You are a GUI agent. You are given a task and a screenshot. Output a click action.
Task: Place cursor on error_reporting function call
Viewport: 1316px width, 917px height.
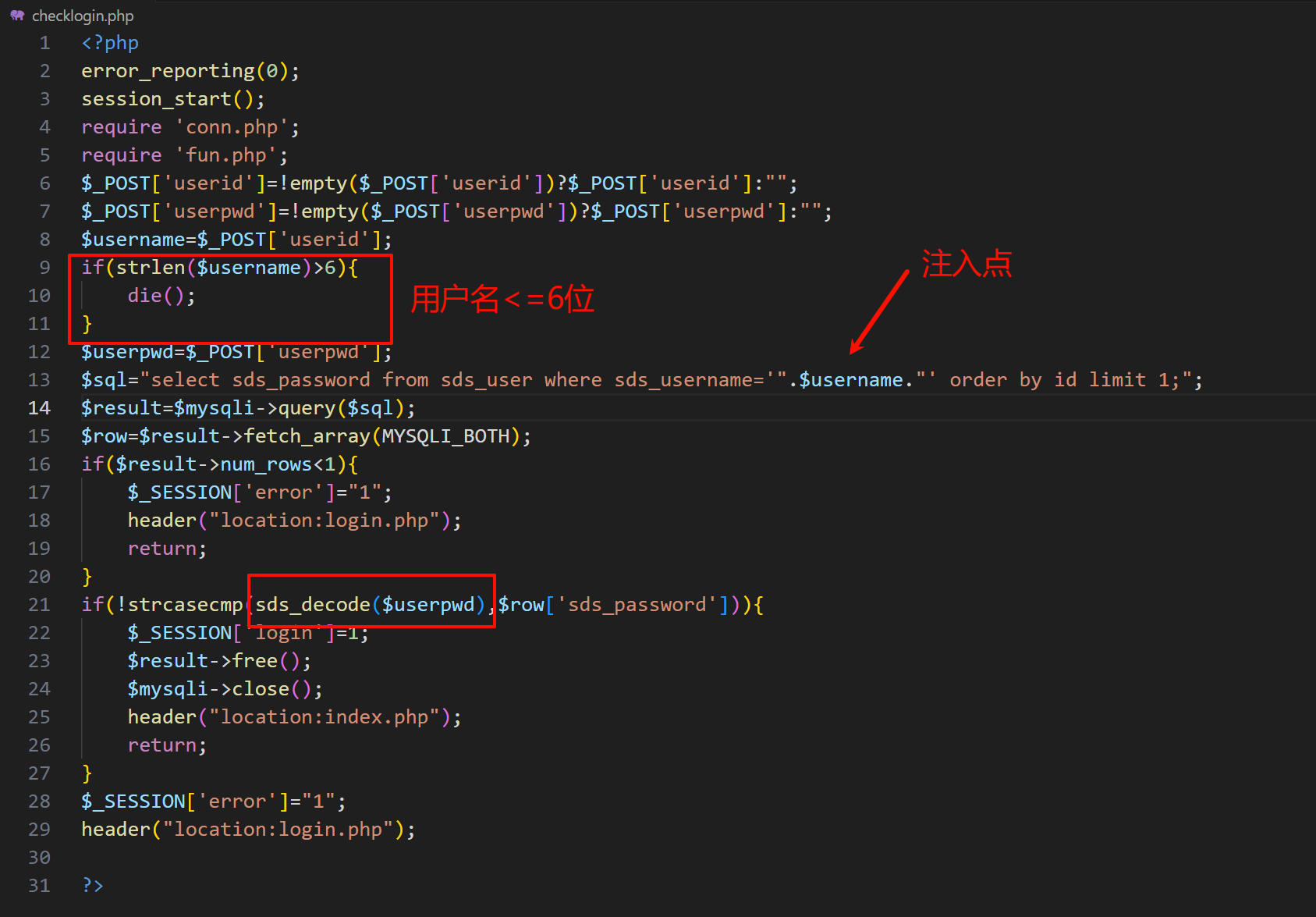click(x=168, y=71)
